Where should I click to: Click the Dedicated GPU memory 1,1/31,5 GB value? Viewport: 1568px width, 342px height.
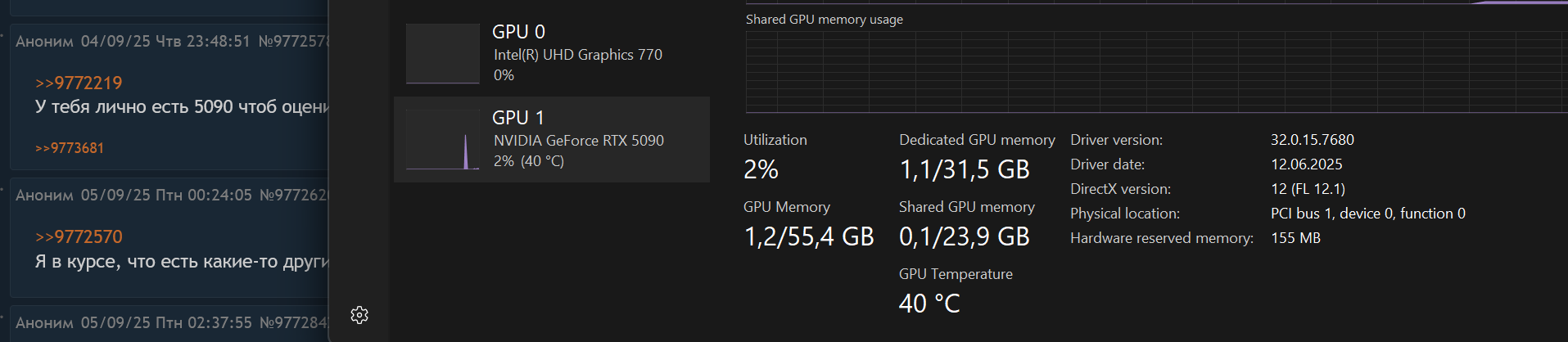(x=964, y=169)
